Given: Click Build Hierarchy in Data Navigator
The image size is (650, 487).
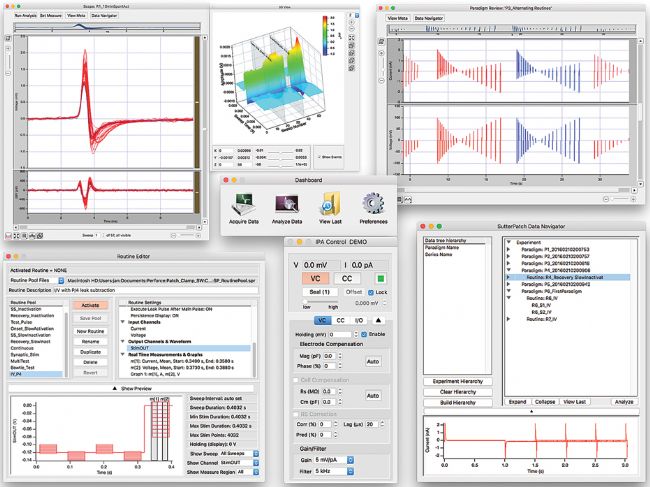Looking at the screenshot, I should (452, 402).
